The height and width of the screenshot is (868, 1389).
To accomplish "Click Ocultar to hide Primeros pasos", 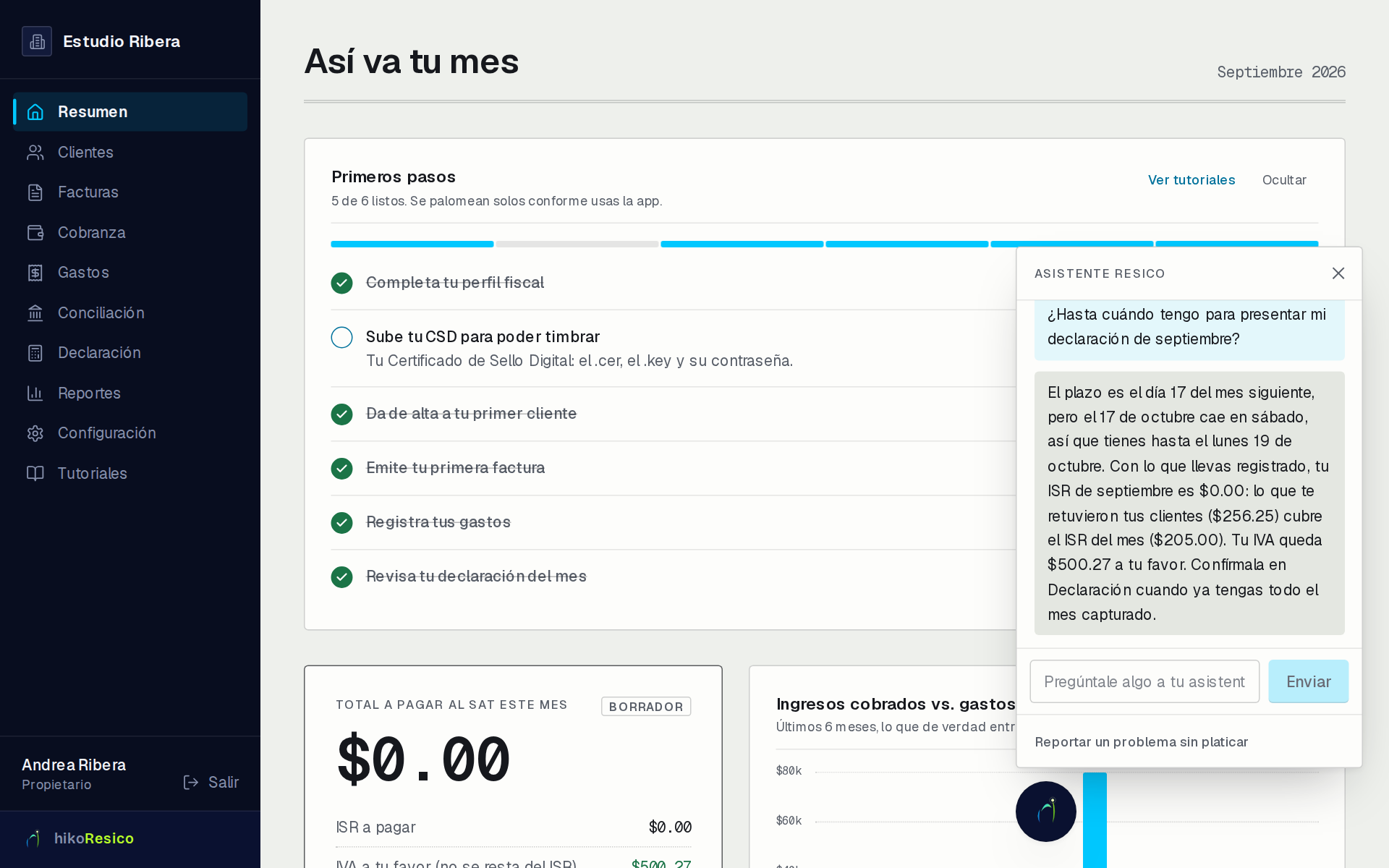I will tap(1284, 179).
